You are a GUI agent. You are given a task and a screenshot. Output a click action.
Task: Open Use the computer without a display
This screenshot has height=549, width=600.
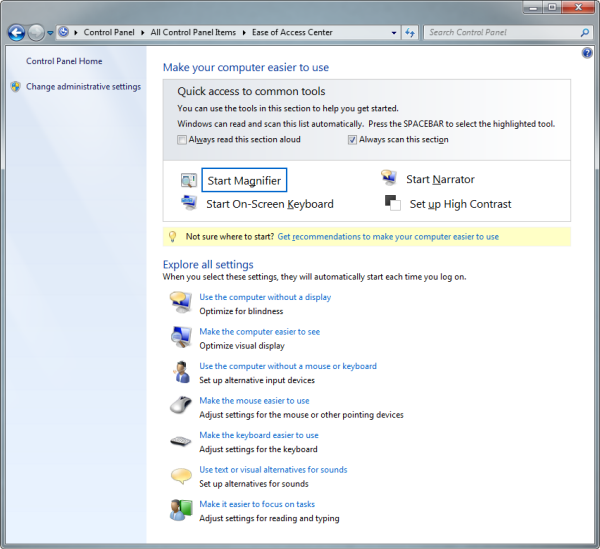coord(265,297)
